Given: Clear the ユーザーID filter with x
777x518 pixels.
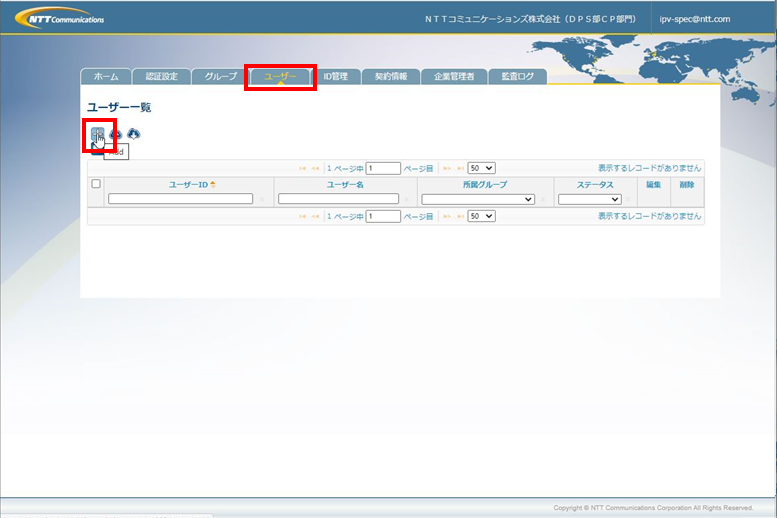Looking at the screenshot, I should 262,199.
